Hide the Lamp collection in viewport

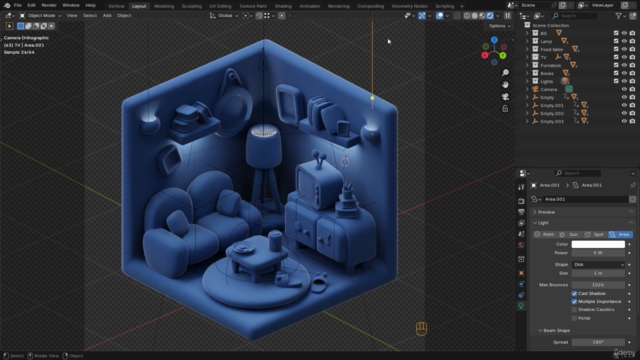pos(624,41)
